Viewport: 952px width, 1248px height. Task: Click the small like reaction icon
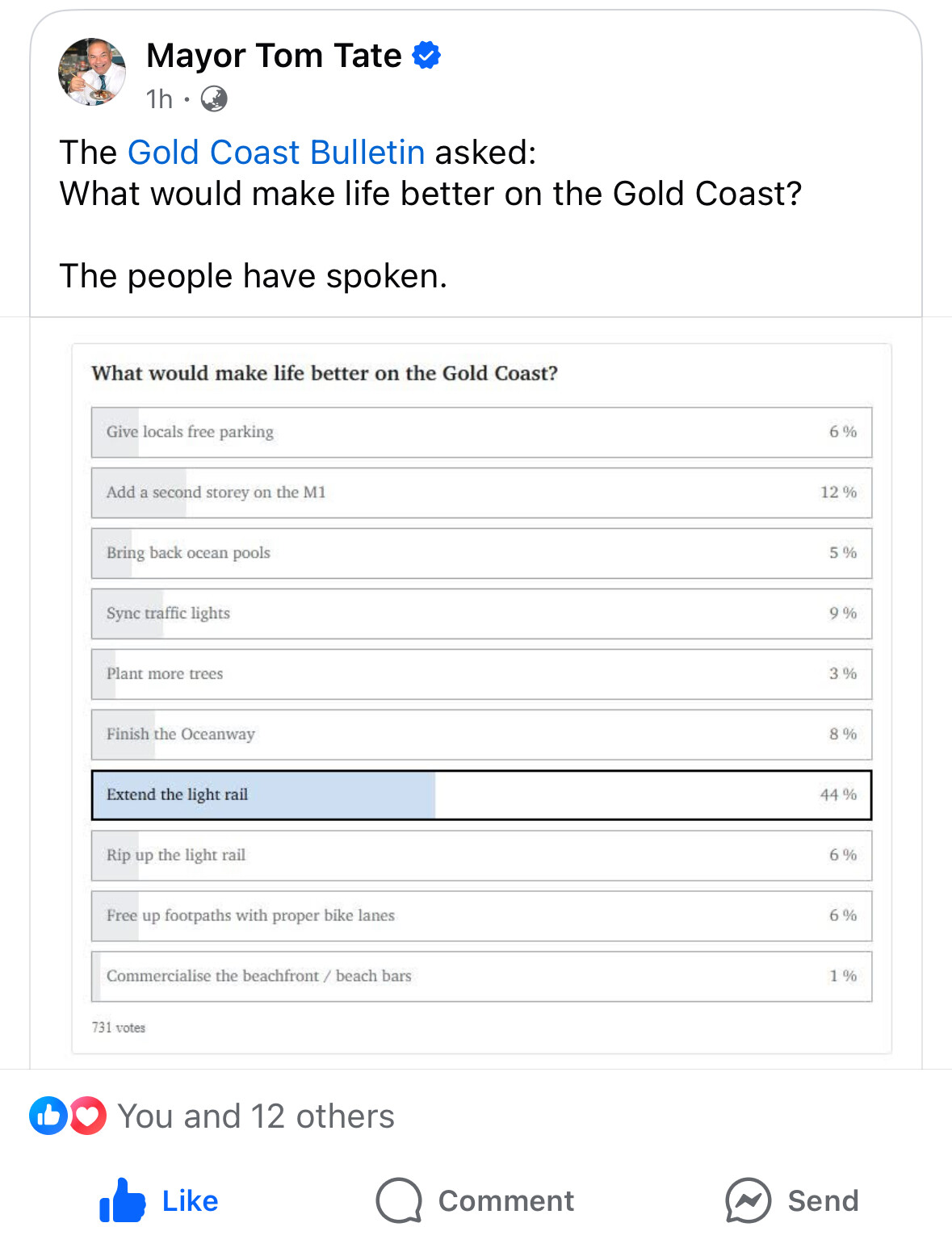[x=48, y=1116]
